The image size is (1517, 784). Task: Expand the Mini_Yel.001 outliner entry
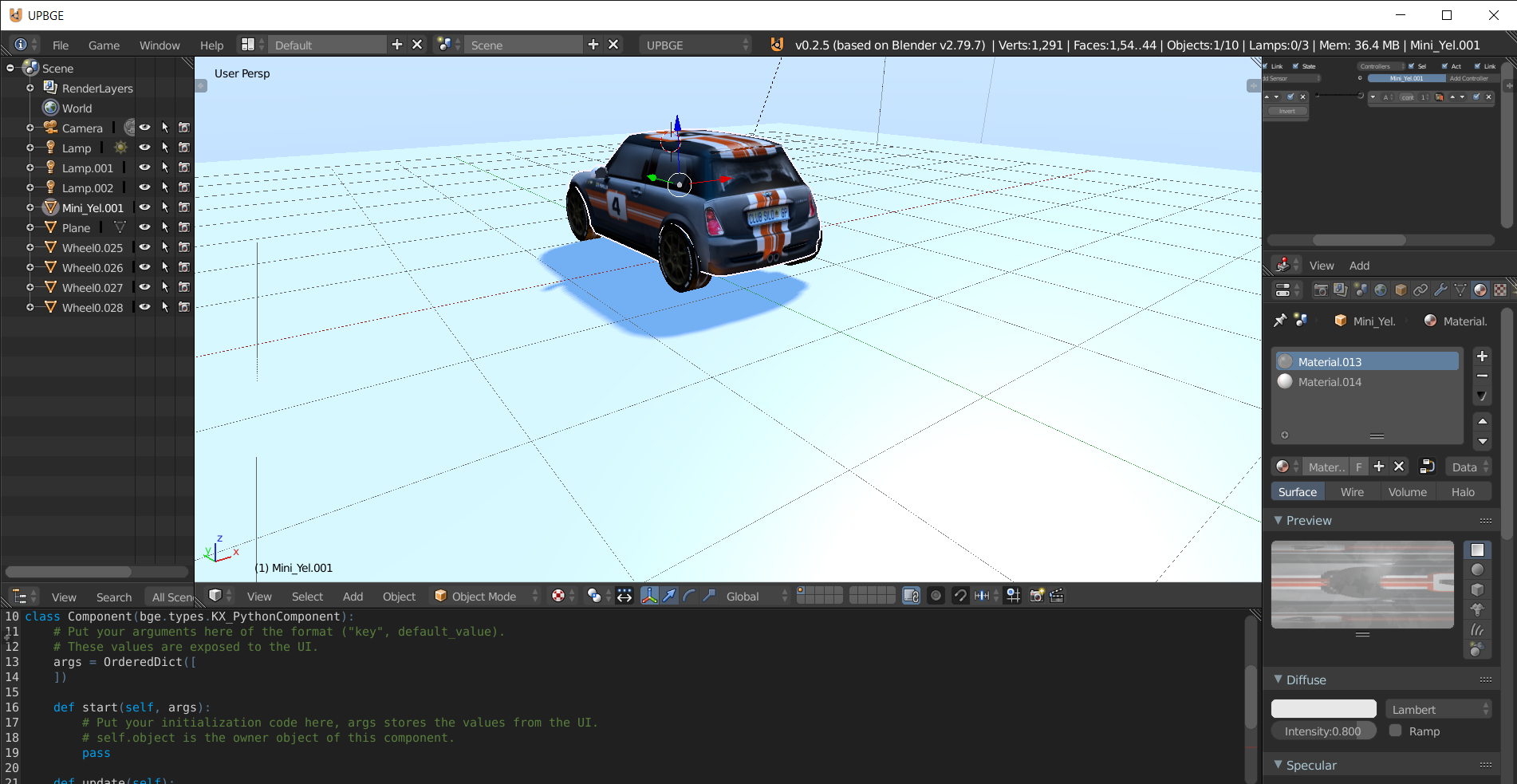pos(30,207)
